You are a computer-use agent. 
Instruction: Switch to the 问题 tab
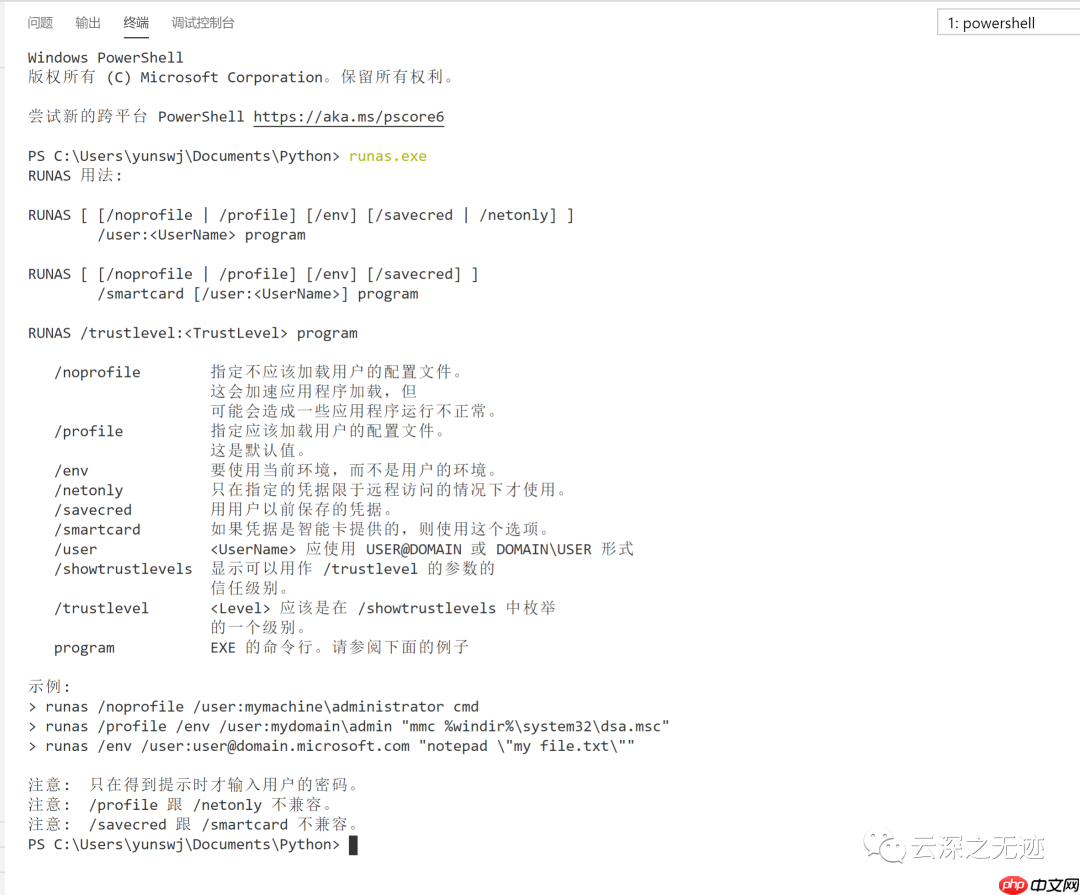[x=39, y=22]
